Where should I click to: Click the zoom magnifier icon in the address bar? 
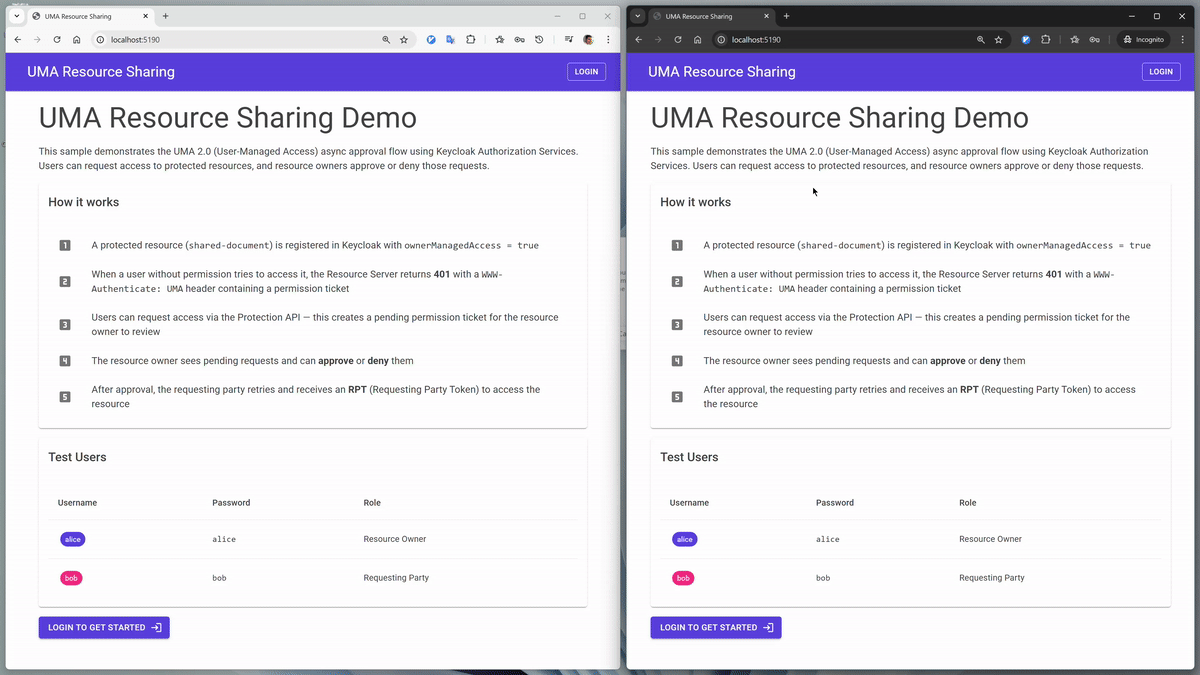click(x=386, y=39)
